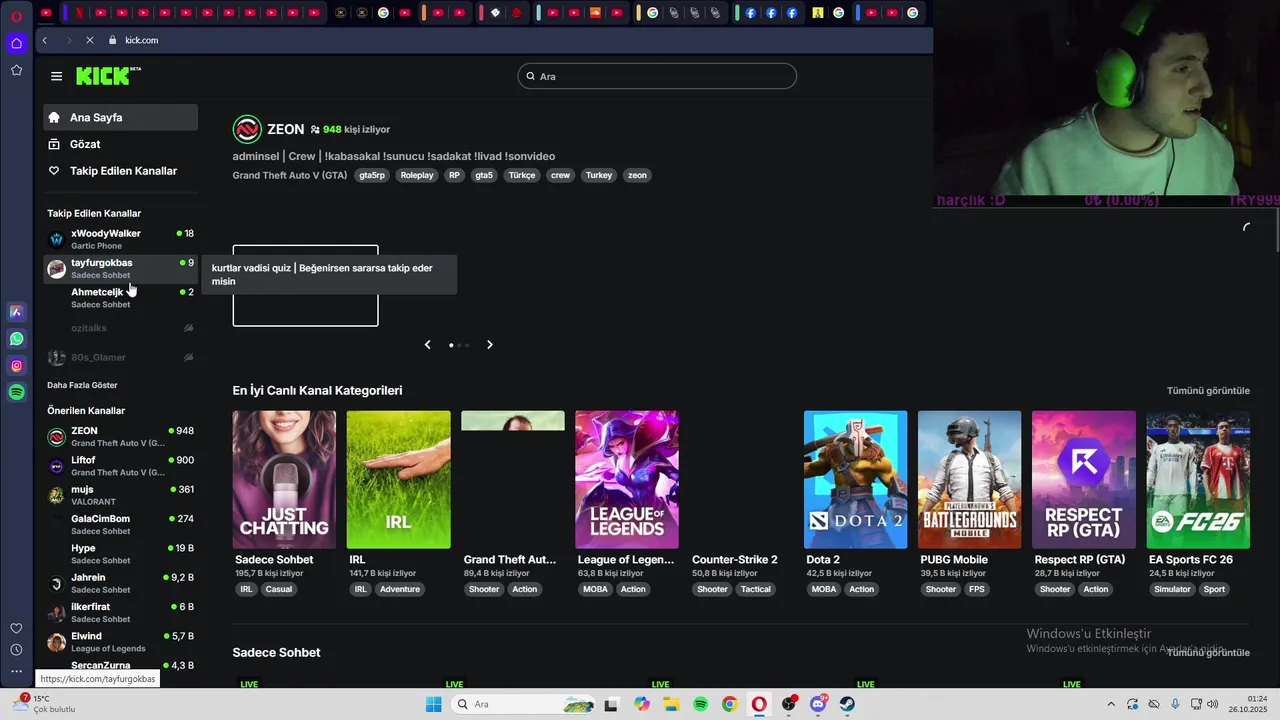Open Ahmetceljk followed channel
The image size is (1280, 720).
coord(120,298)
